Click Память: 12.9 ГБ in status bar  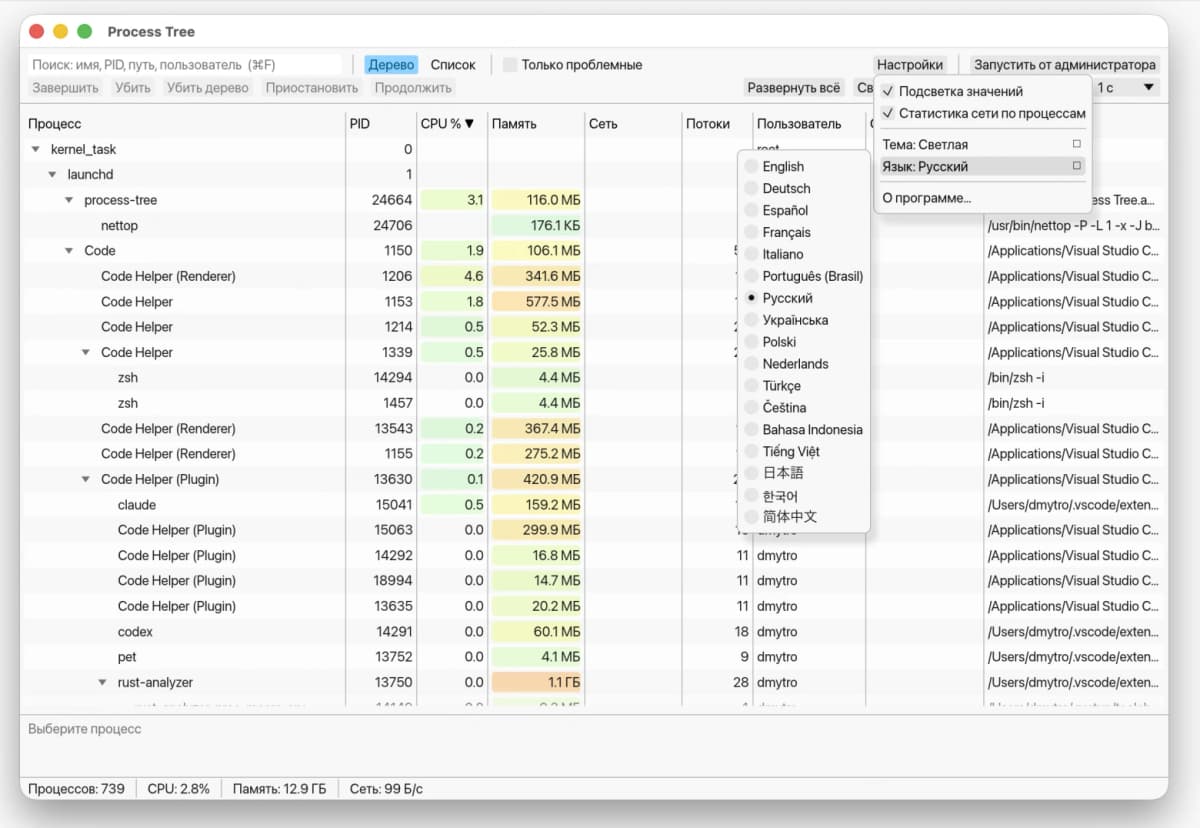279,789
